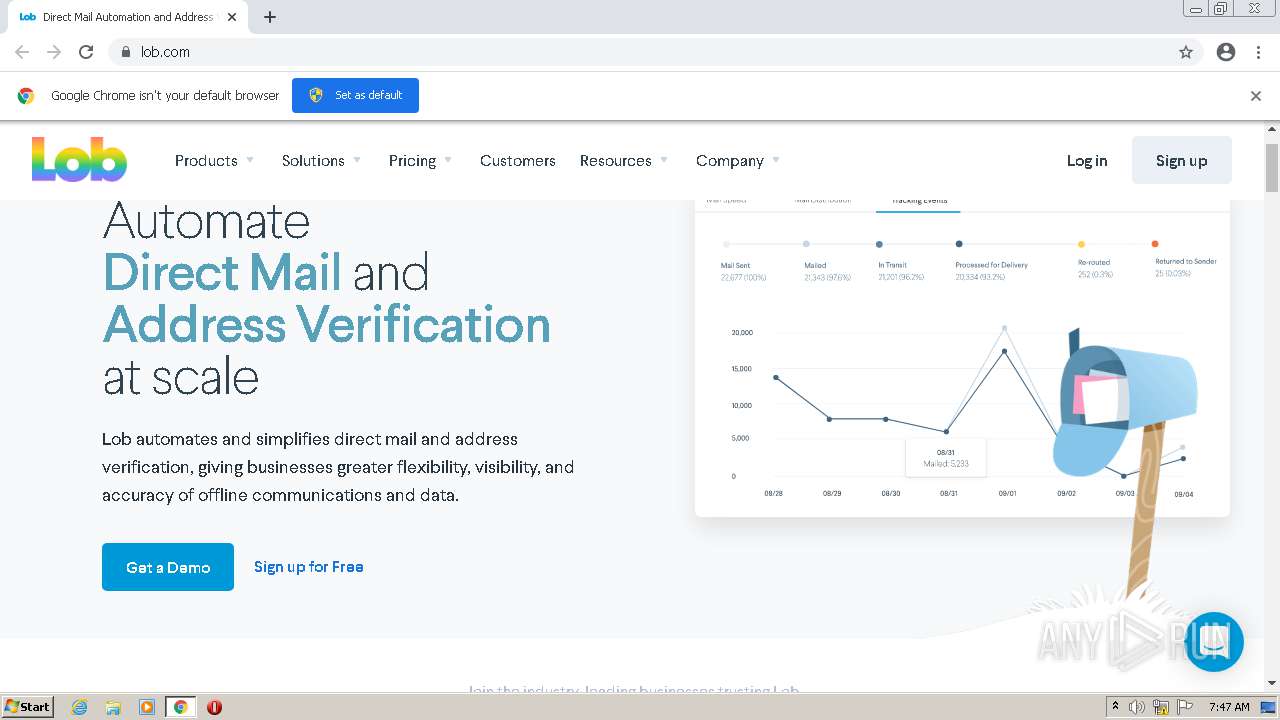Show hidden system tray icons
The height and width of the screenshot is (720, 1280).
tap(1115, 707)
